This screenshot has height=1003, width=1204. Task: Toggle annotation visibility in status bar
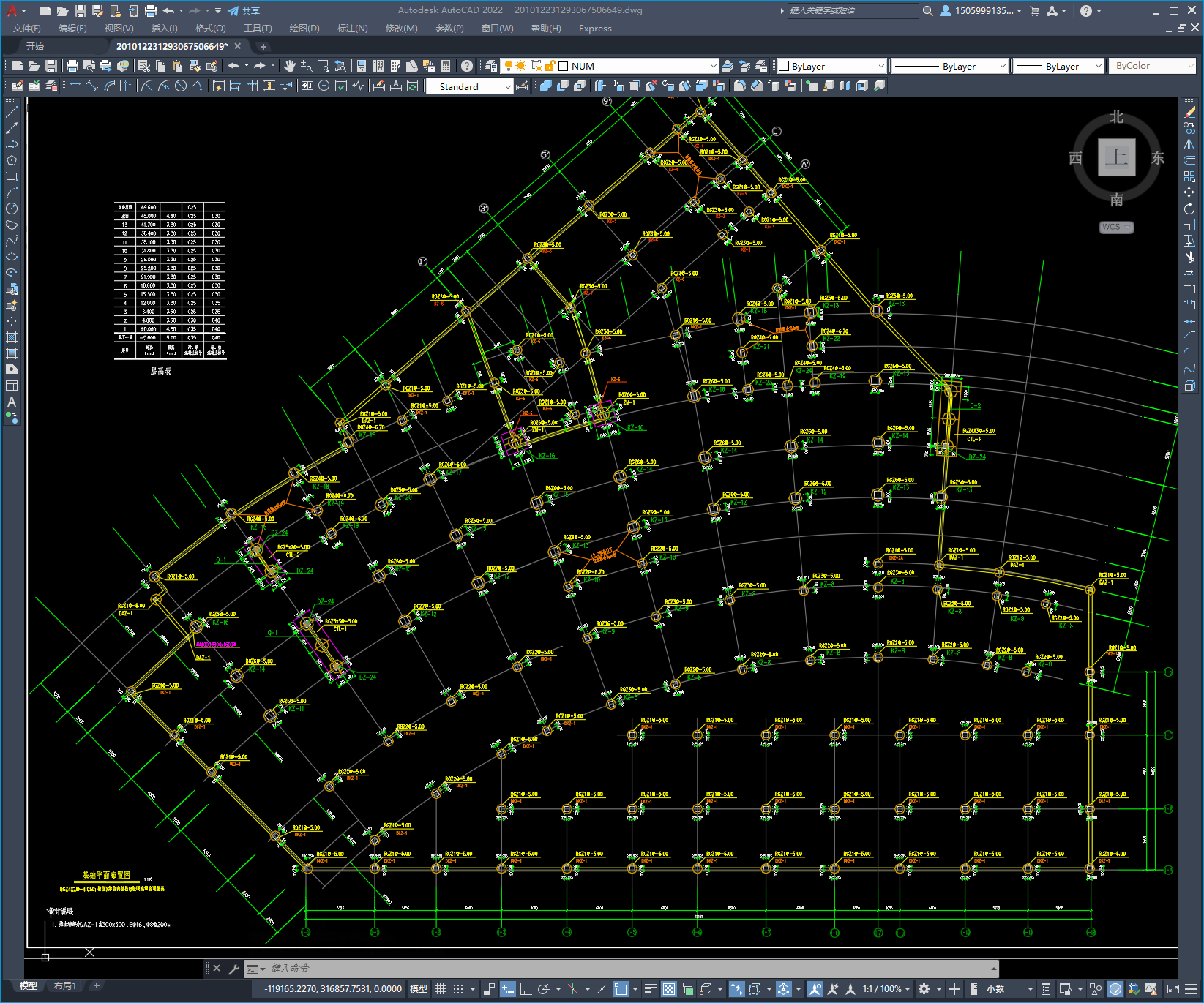(815, 989)
